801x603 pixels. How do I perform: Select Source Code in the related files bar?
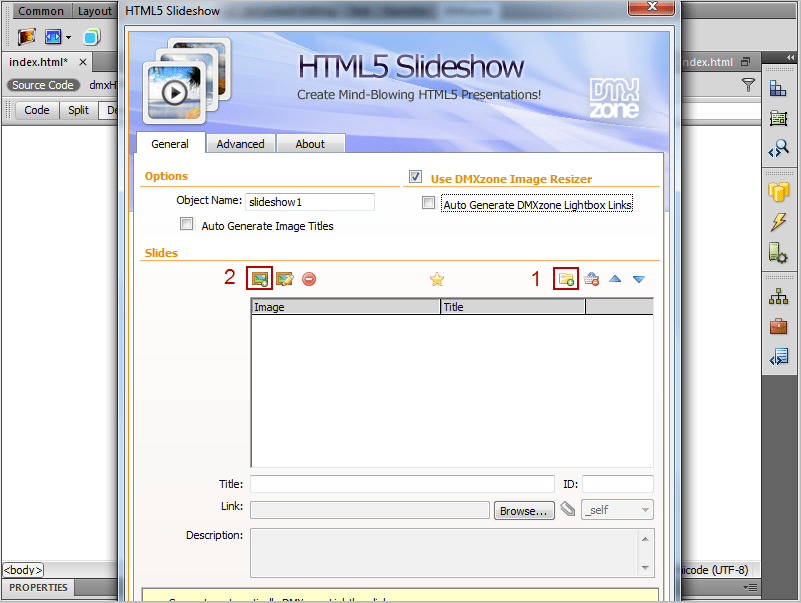(42, 85)
